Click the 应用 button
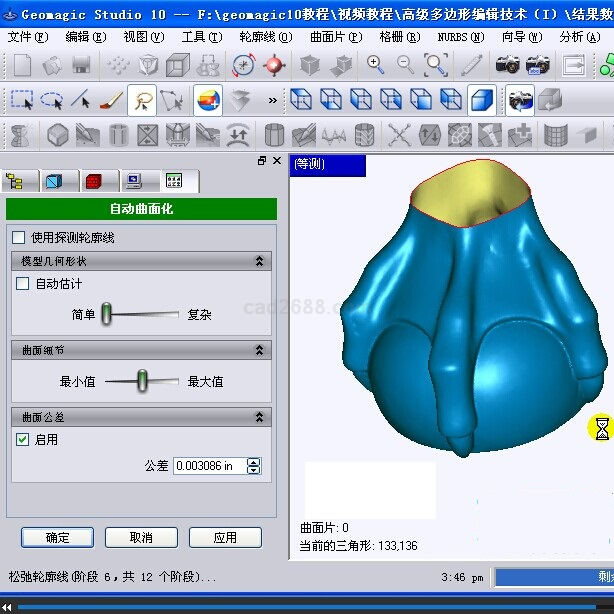The width and height of the screenshot is (614, 614). pyautogui.click(x=225, y=537)
